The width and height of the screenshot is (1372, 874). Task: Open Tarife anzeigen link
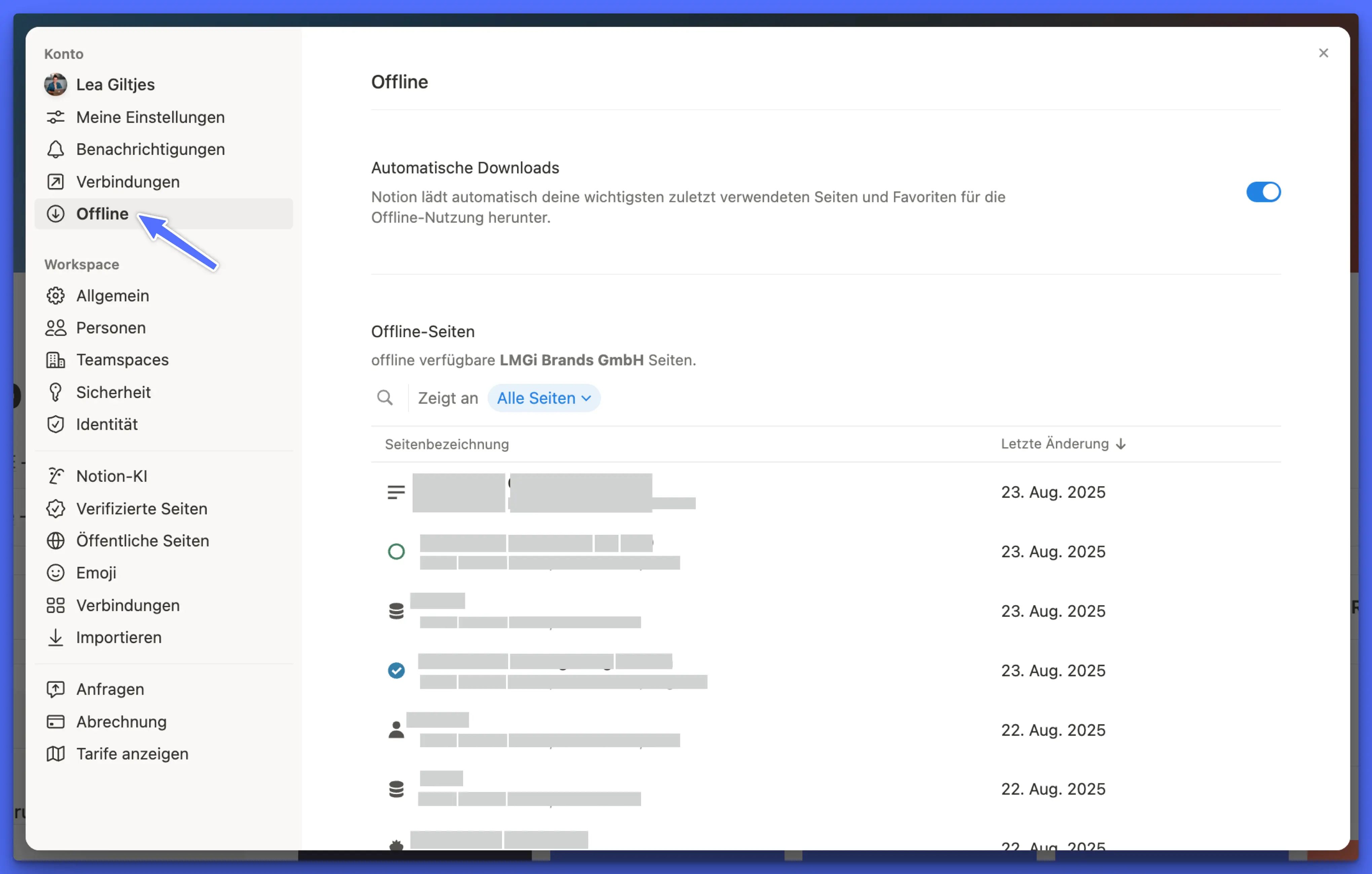click(x=132, y=753)
